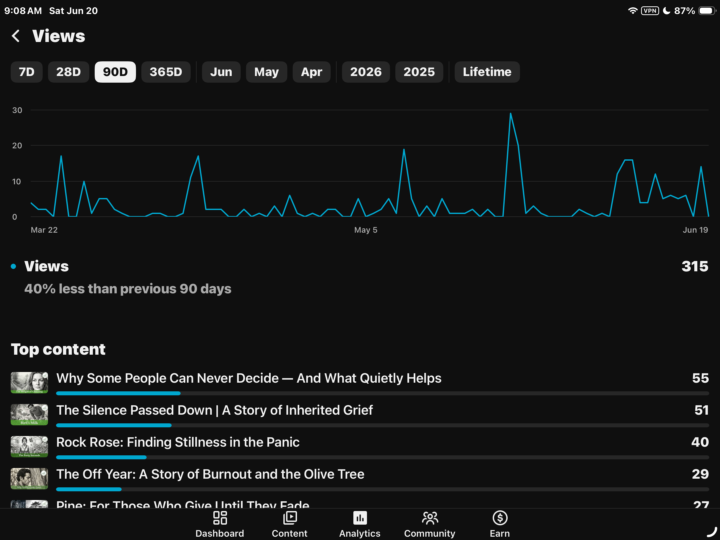
Task: Switch to the 365D range
Action: point(166,72)
